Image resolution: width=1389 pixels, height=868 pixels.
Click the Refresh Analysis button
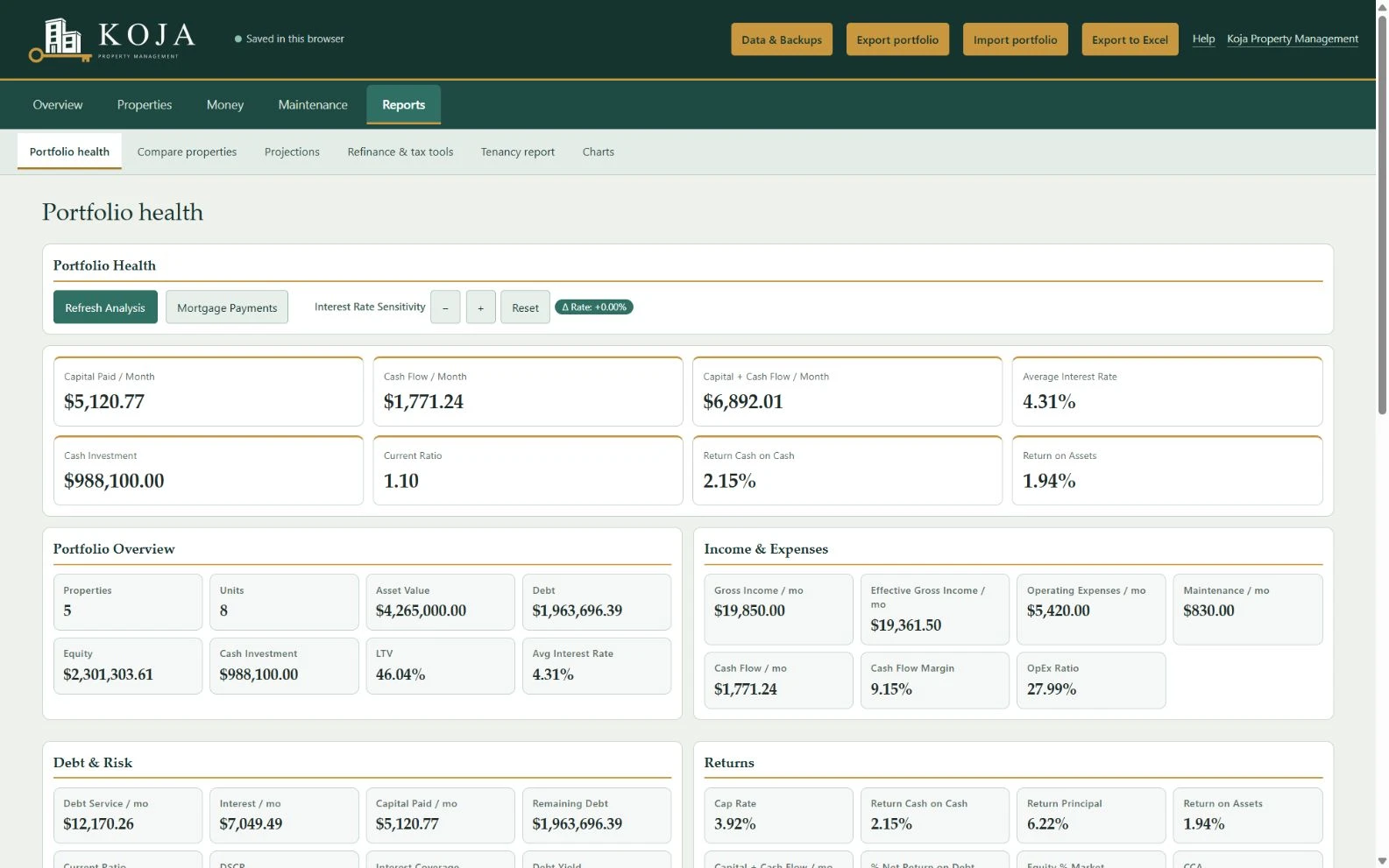tap(105, 307)
